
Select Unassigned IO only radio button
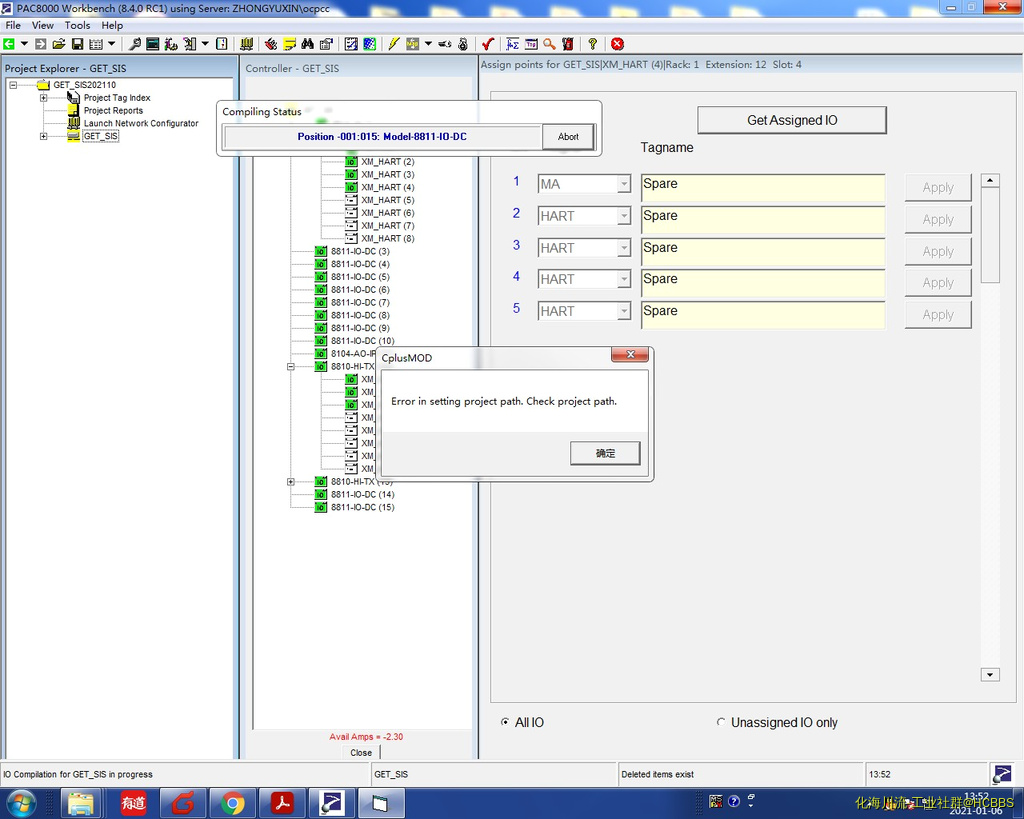tap(721, 722)
